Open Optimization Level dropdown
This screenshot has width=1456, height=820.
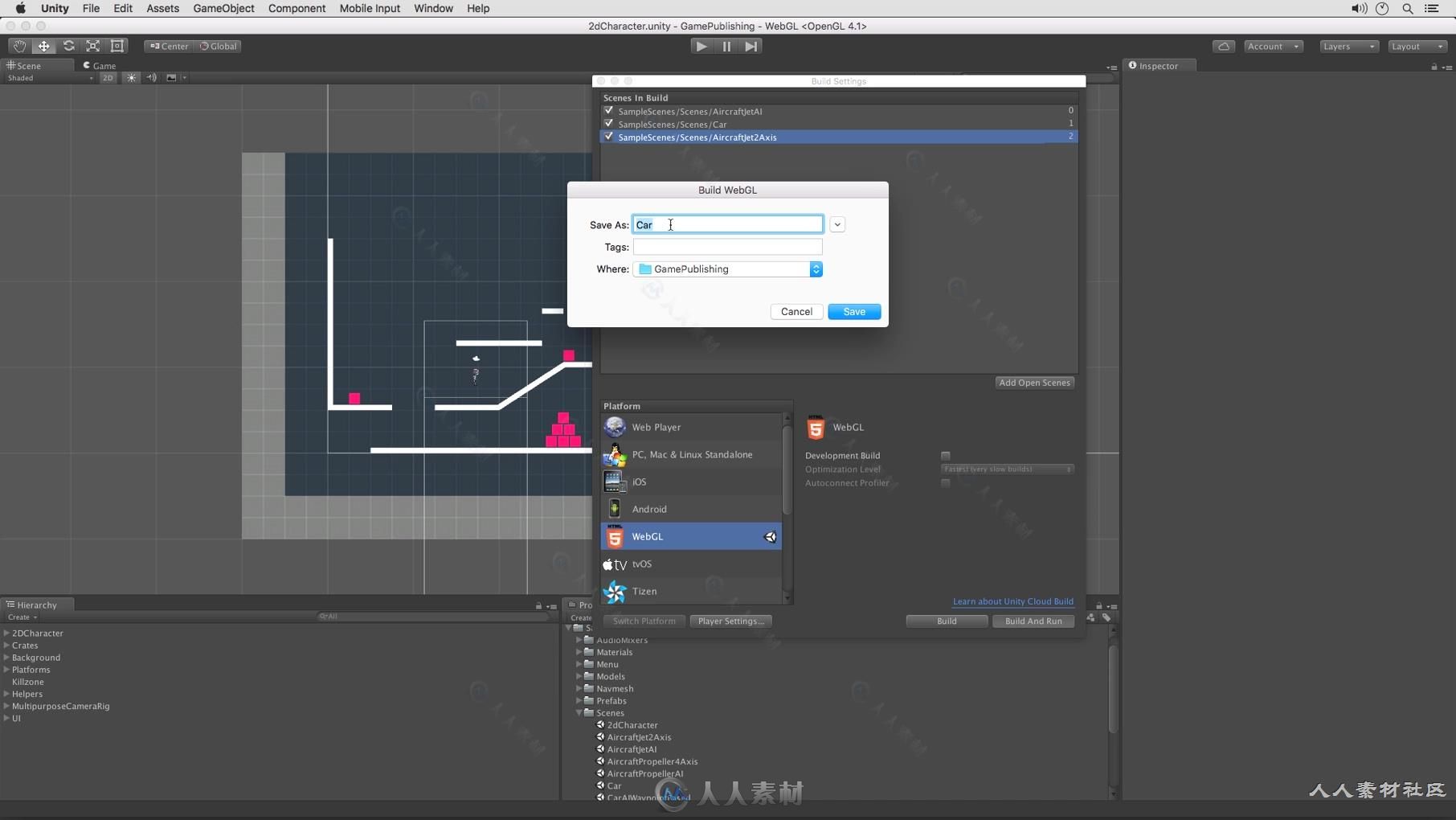pyautogui.click(x=1007, y=469)
